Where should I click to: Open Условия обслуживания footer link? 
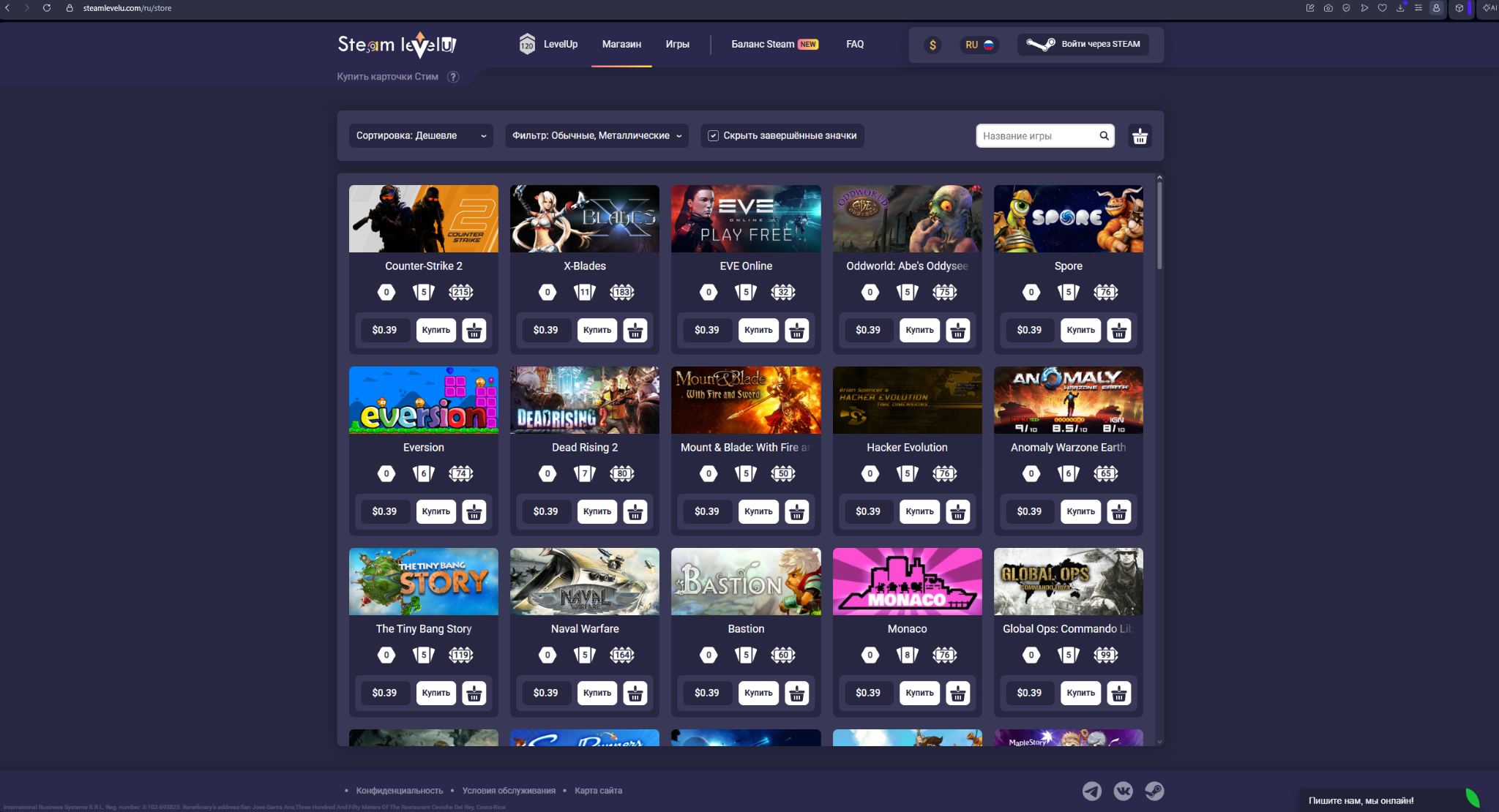509,791
